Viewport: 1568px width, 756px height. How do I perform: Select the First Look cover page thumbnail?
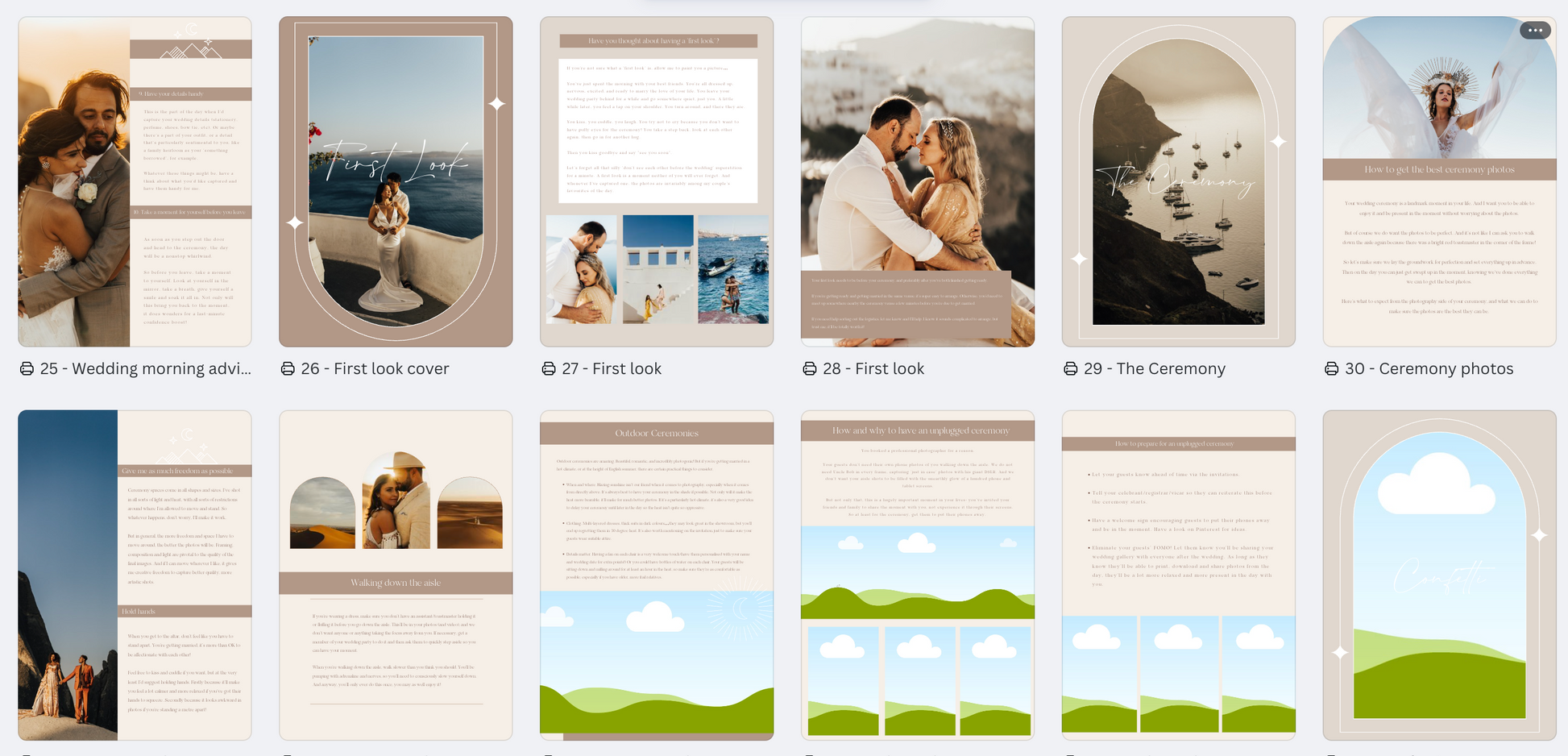pyautogui.click(x=396, y=181)
